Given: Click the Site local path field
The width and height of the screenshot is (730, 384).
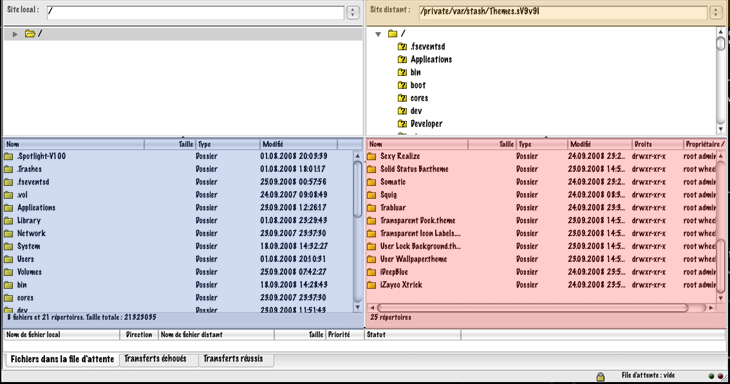Looking at the screenshot, I should pyautogui.click(x=196, y=13).
